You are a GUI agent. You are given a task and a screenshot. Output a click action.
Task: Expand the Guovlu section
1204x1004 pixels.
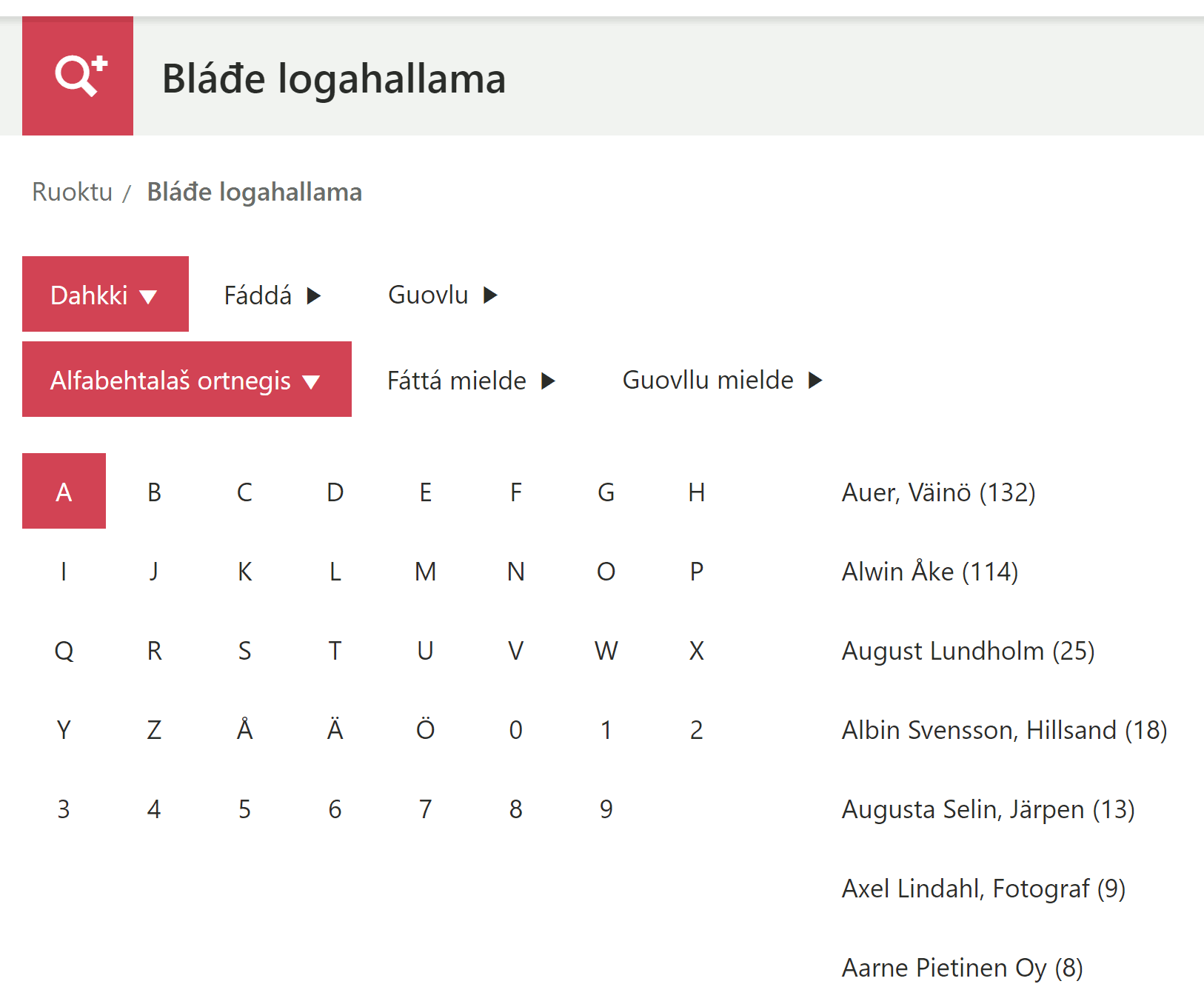pos(441,294)
